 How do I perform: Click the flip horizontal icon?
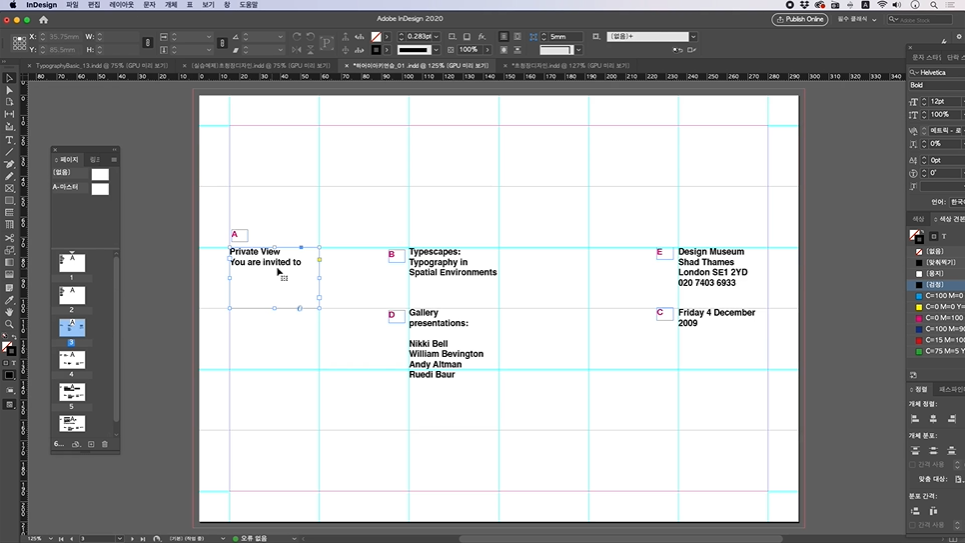pyautogui.click(x=297, y=50)
